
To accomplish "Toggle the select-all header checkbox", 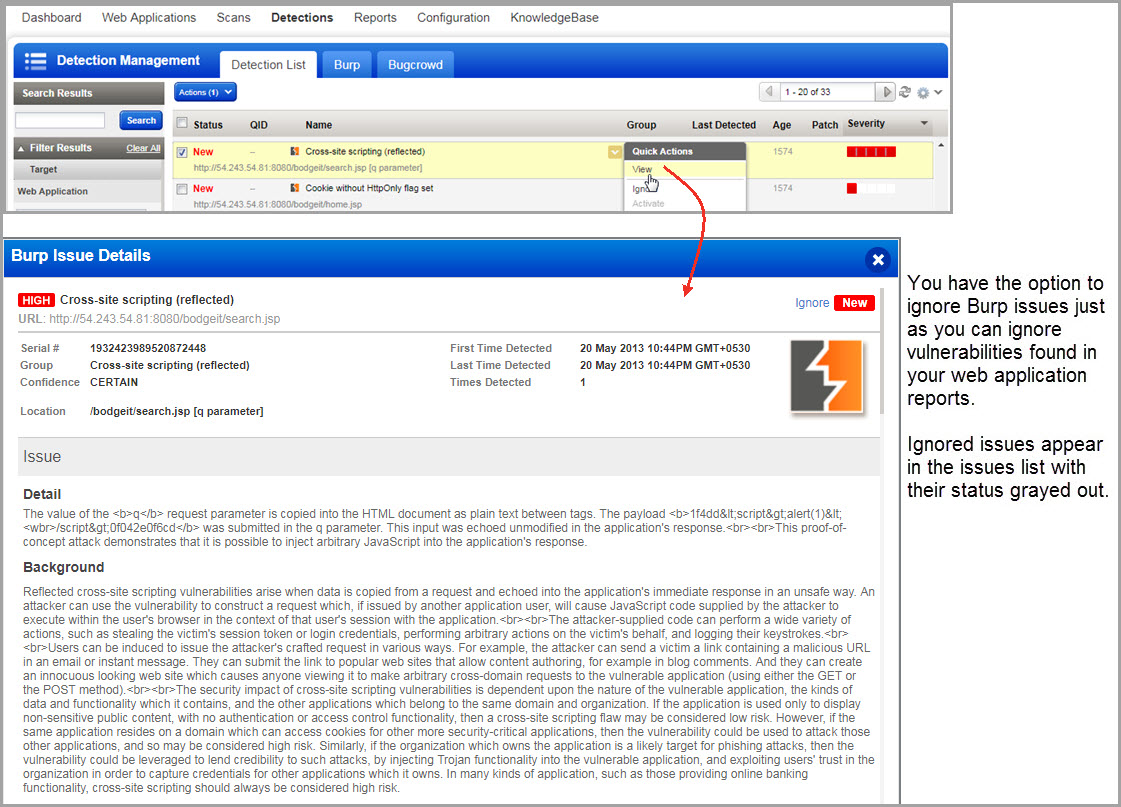I will pos(182,123).
